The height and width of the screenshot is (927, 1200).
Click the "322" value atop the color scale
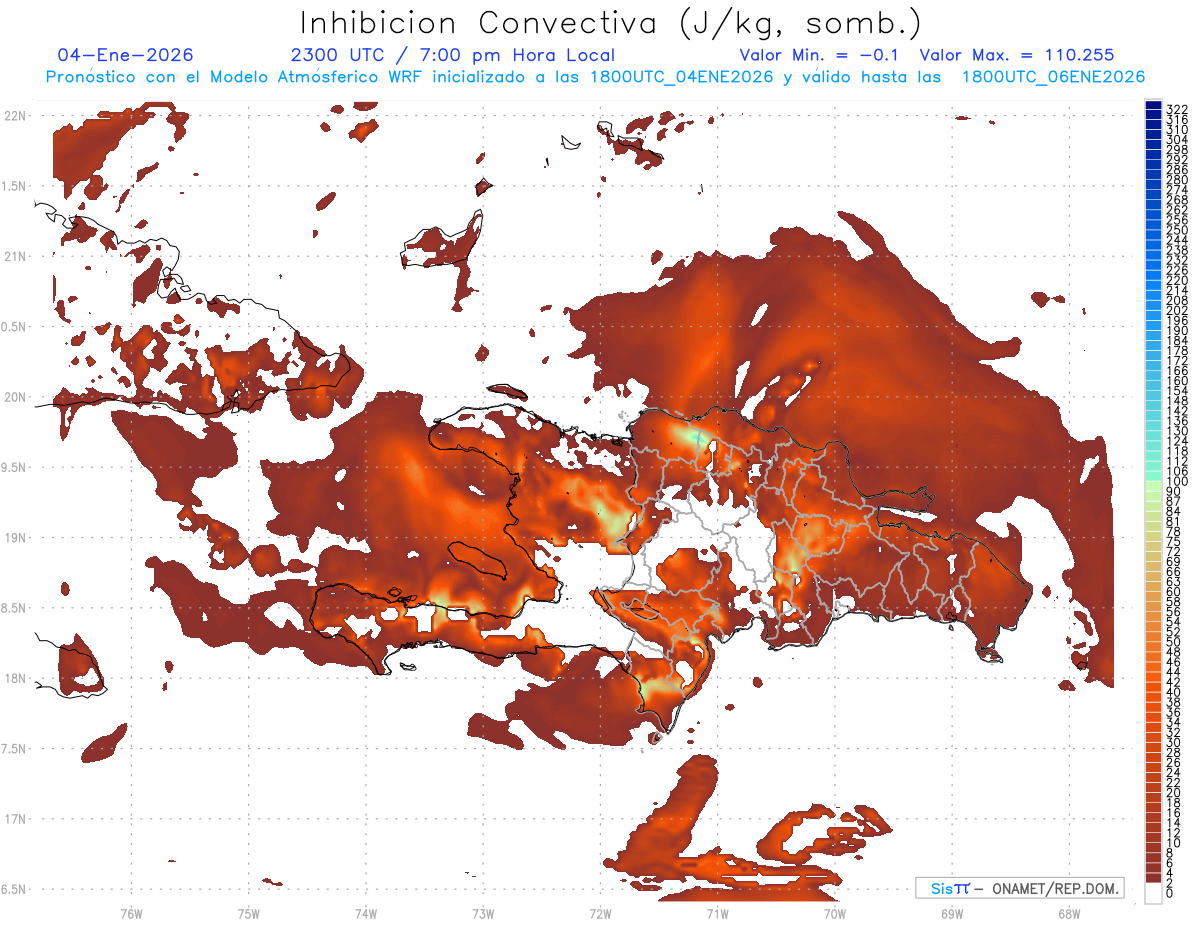[x=1176, y=109]
